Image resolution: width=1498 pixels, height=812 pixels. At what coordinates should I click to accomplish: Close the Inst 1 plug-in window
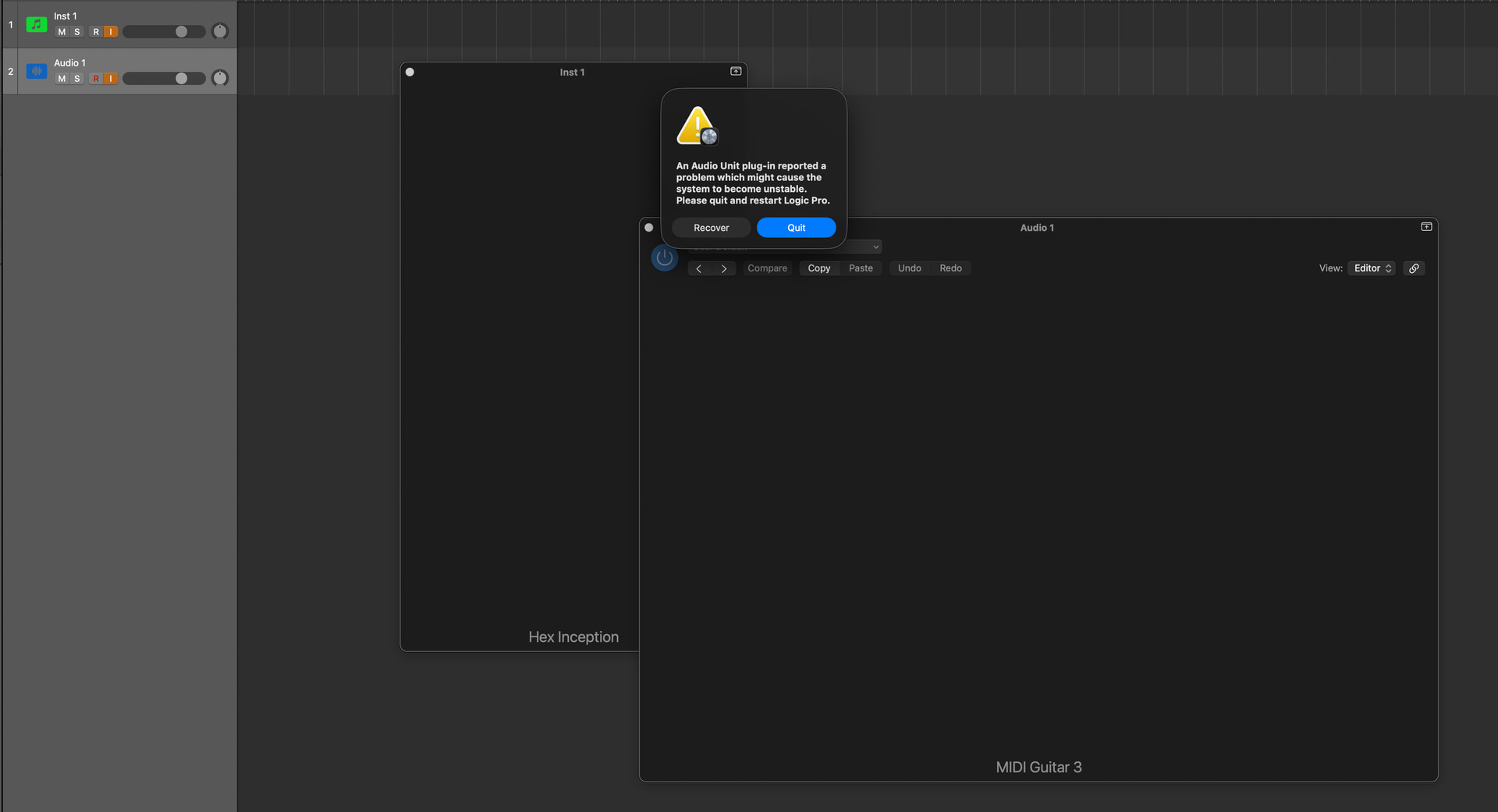(410, 72)
